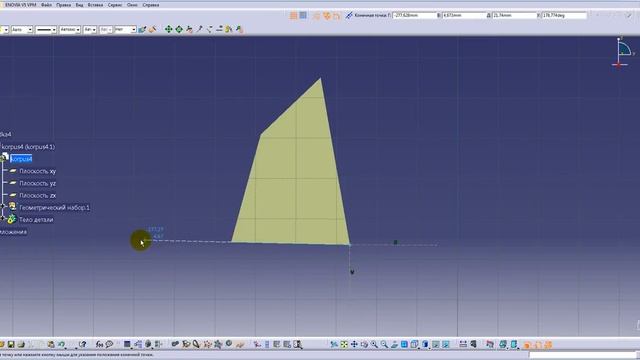Select the Pan view tool
640x360 pixels.
(x=354, y=344)
